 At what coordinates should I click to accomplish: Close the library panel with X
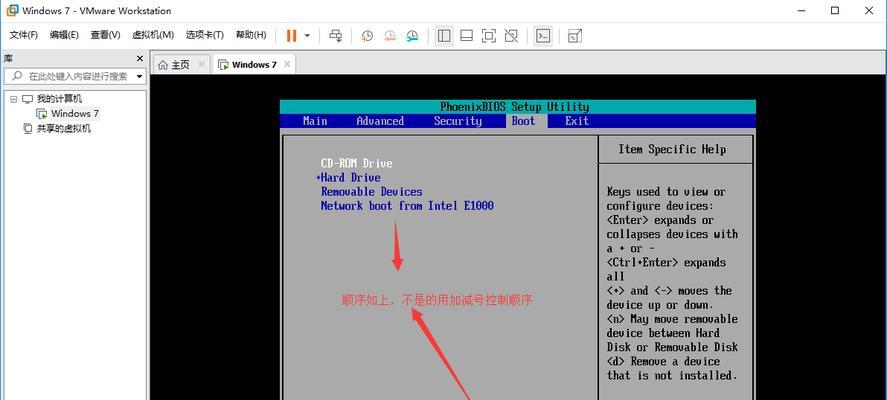coord(140,58)
